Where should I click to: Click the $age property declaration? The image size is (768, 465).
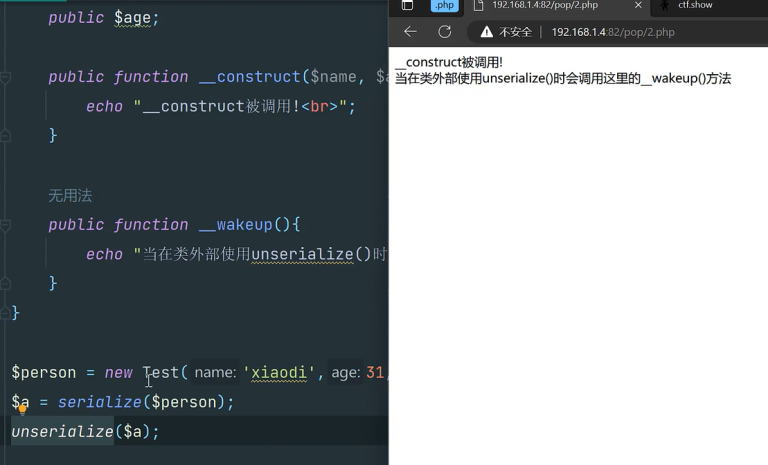[135, 18]
